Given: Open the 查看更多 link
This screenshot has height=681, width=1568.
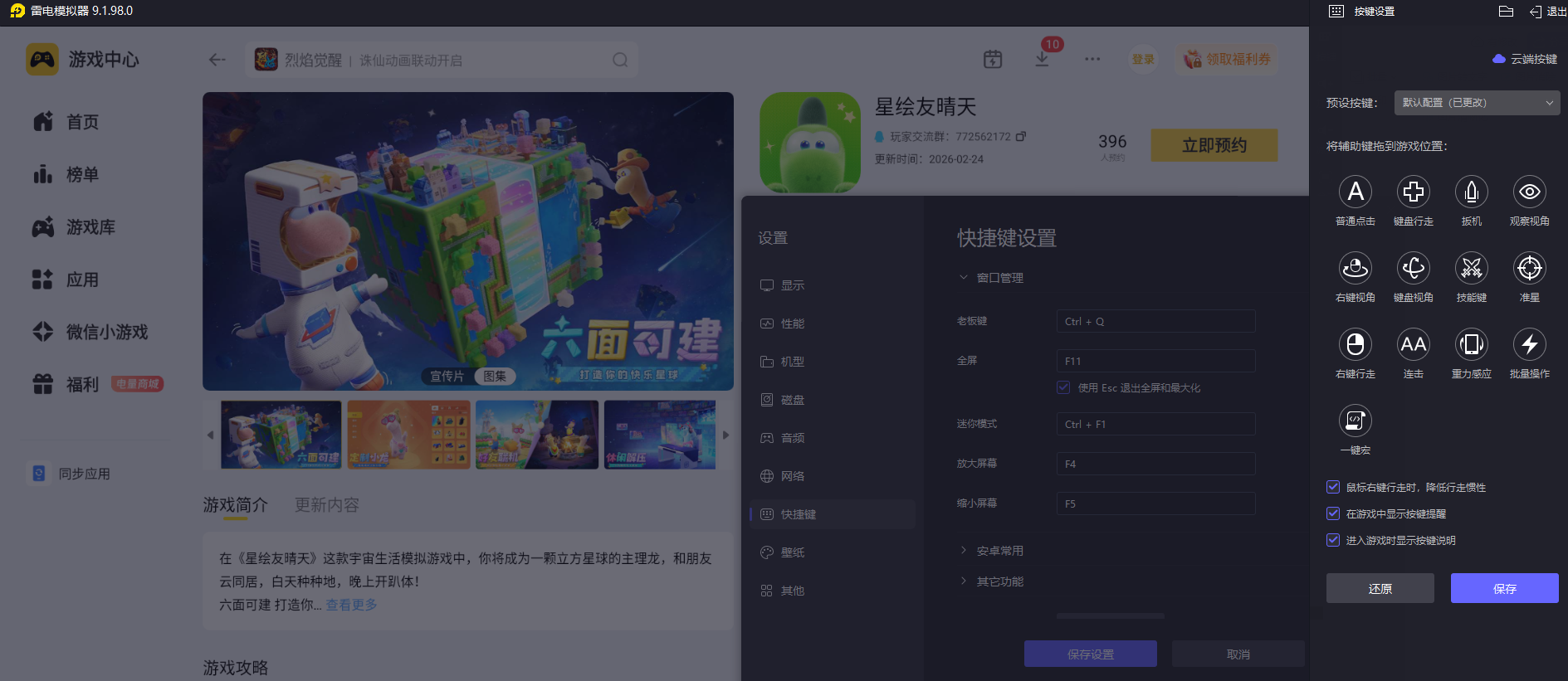Looking at the screenshot, I should 351,605.
